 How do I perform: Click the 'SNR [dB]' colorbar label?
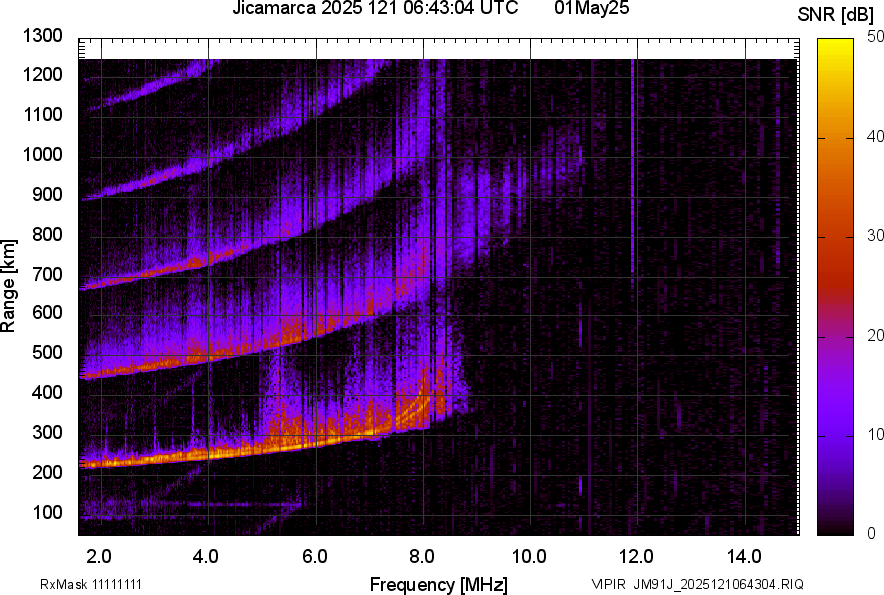(836, 15)
